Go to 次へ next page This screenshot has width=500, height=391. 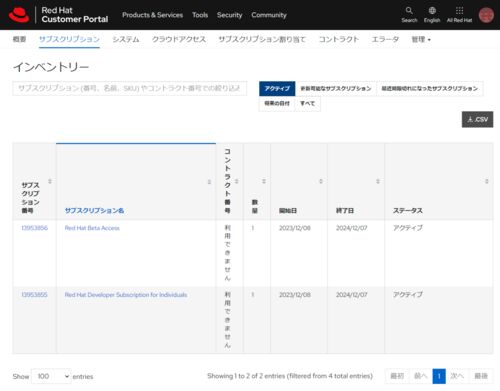tap(457, 376)
